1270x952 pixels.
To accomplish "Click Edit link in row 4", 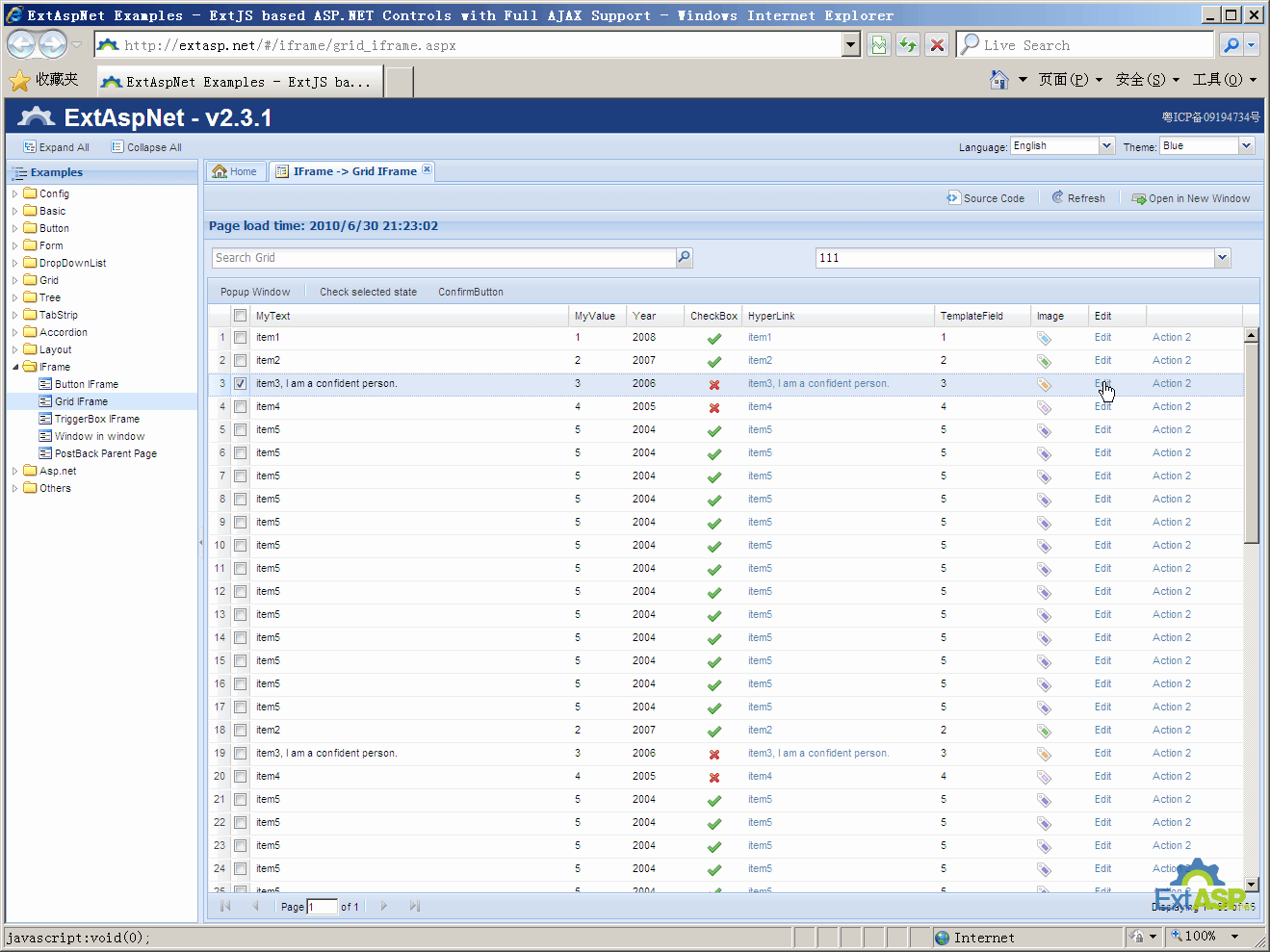I will [x=1102, y=407].
